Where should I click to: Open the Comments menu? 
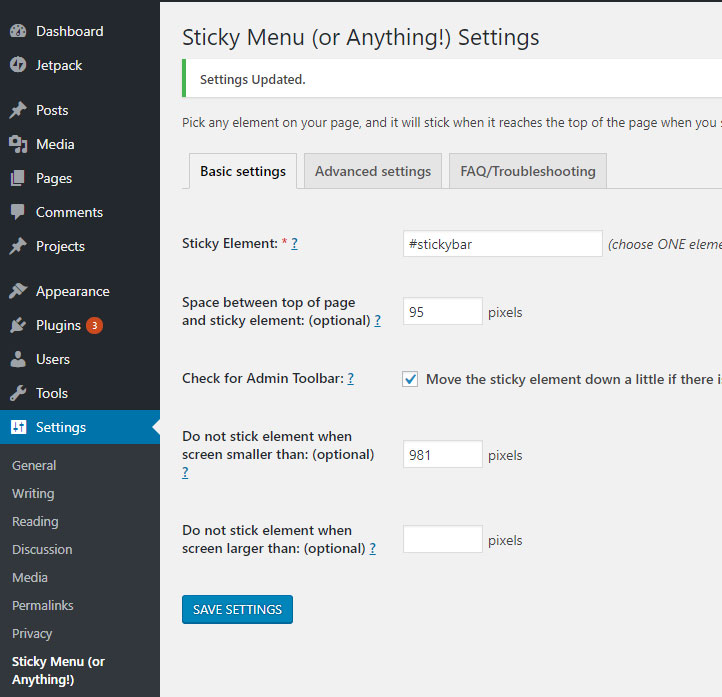(x=70, y=212)
